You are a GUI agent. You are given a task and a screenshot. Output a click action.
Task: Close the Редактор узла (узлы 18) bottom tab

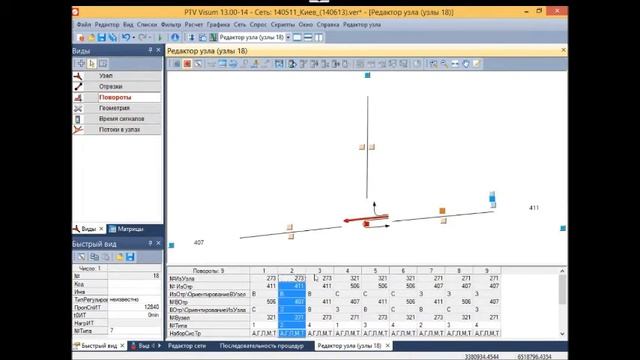click(387, 346)
